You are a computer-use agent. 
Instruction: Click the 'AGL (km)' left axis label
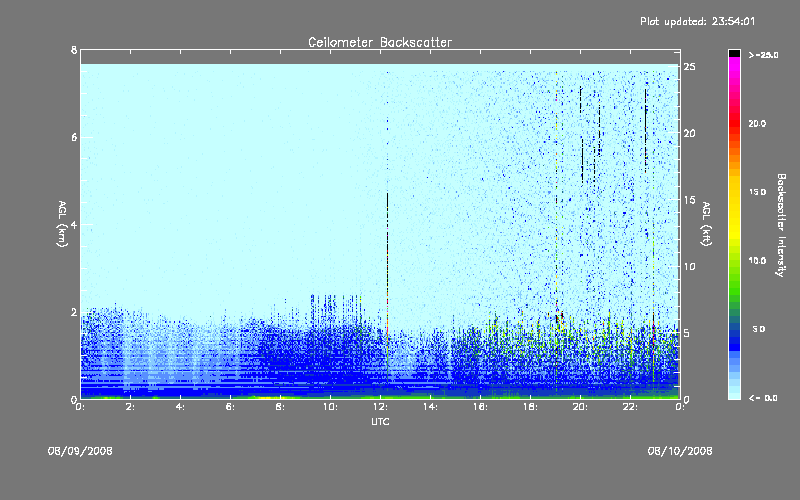tap(62, 224)
